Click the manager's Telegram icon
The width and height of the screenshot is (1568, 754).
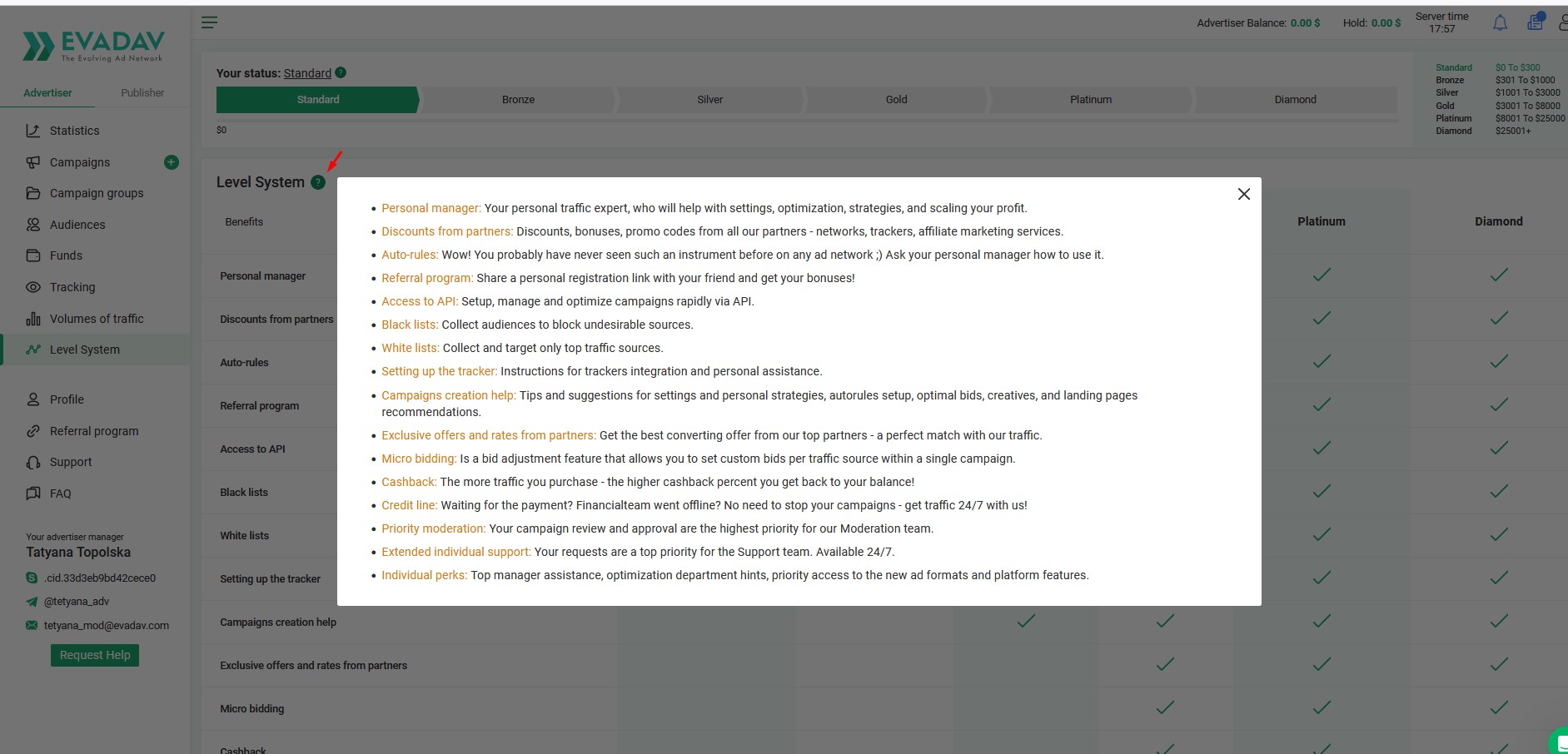pyautogui.click(x=32, y=601)
